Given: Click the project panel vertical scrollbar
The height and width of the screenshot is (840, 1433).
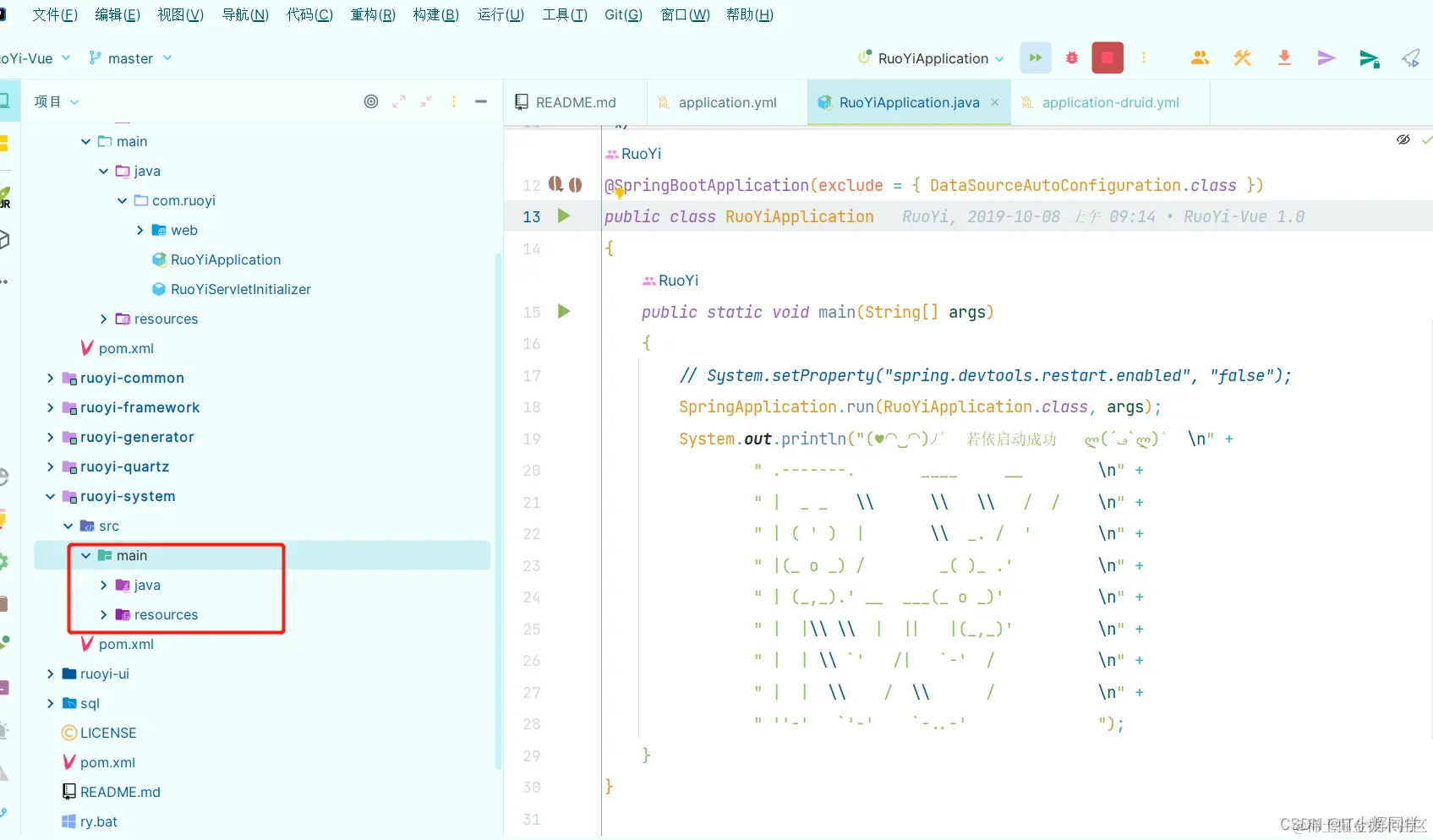Looking at the screenshot, I should (498, 511).
